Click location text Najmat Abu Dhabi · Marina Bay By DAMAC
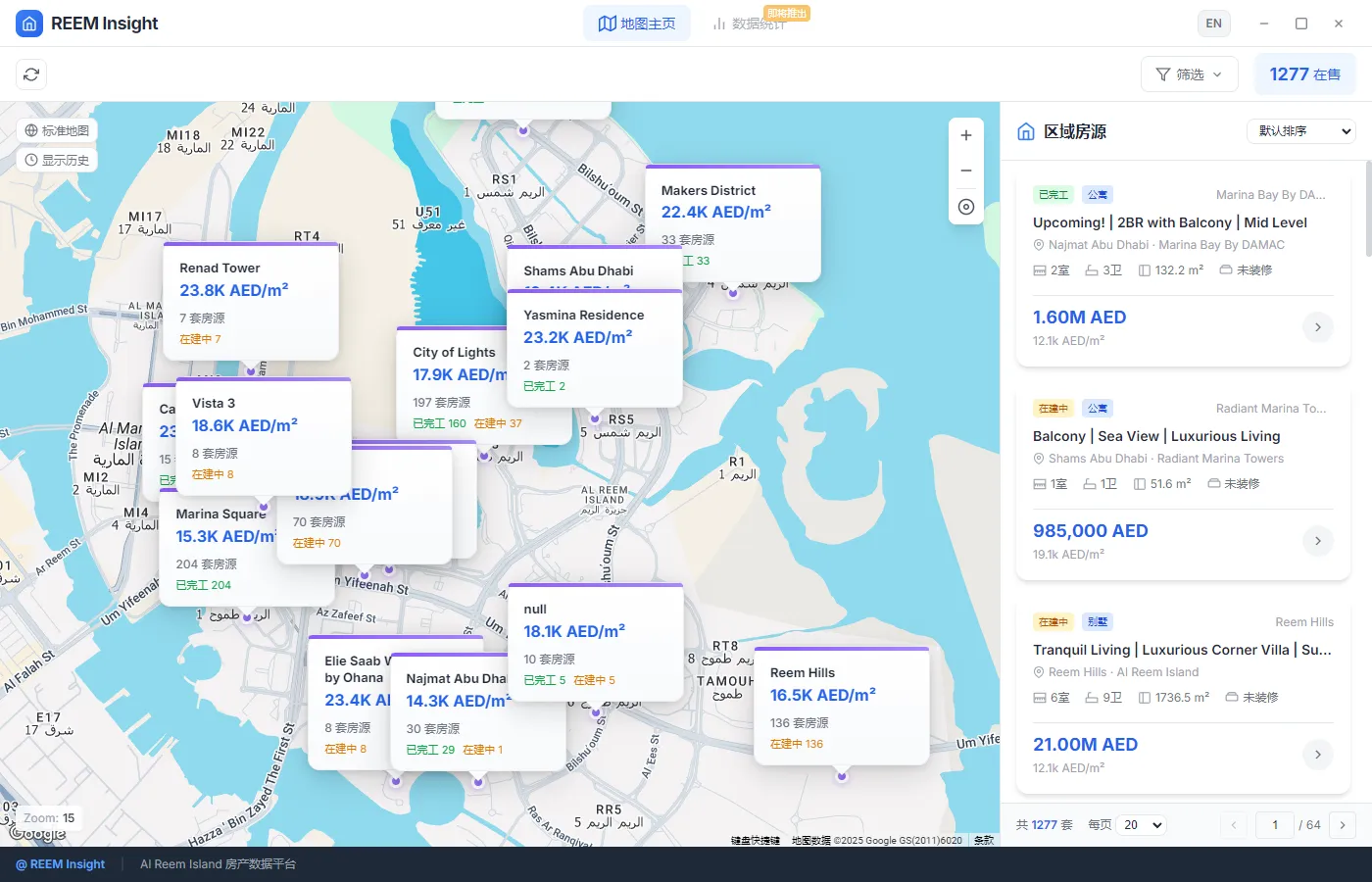 point(1166,245)
